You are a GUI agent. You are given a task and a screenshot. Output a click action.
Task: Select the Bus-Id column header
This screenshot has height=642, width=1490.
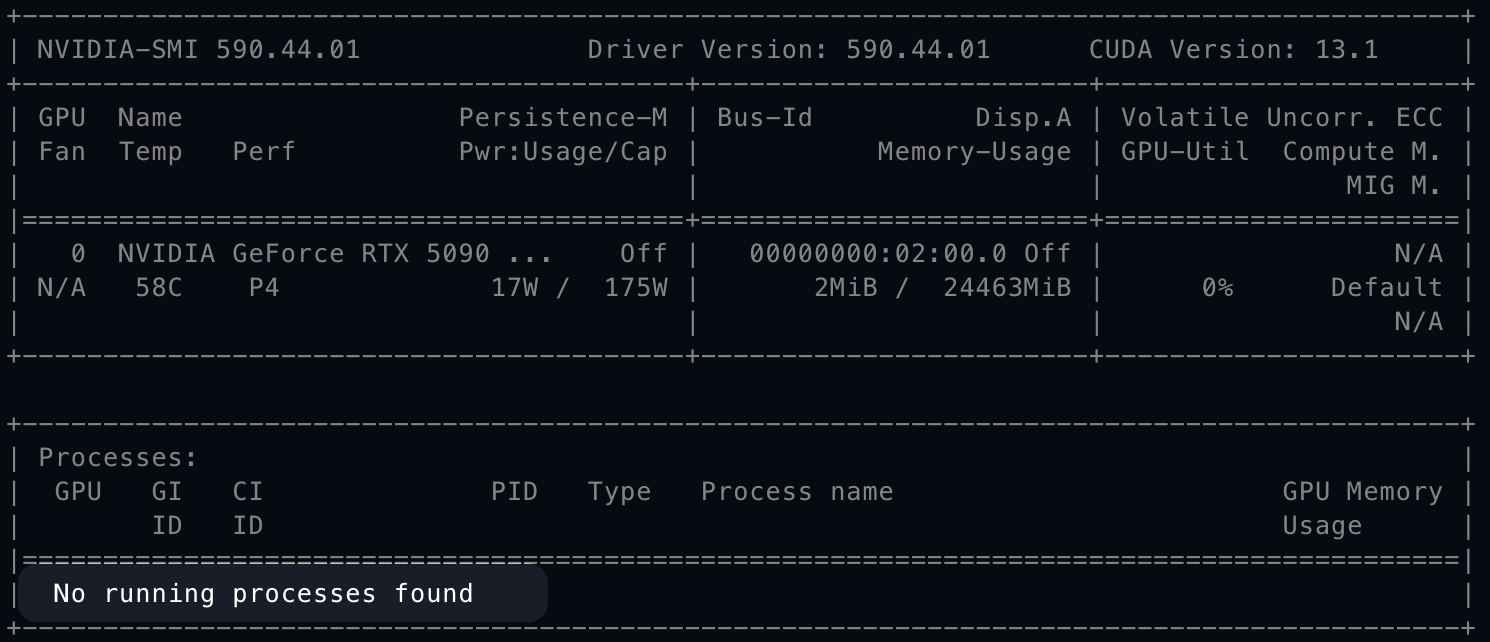point(765,117)
